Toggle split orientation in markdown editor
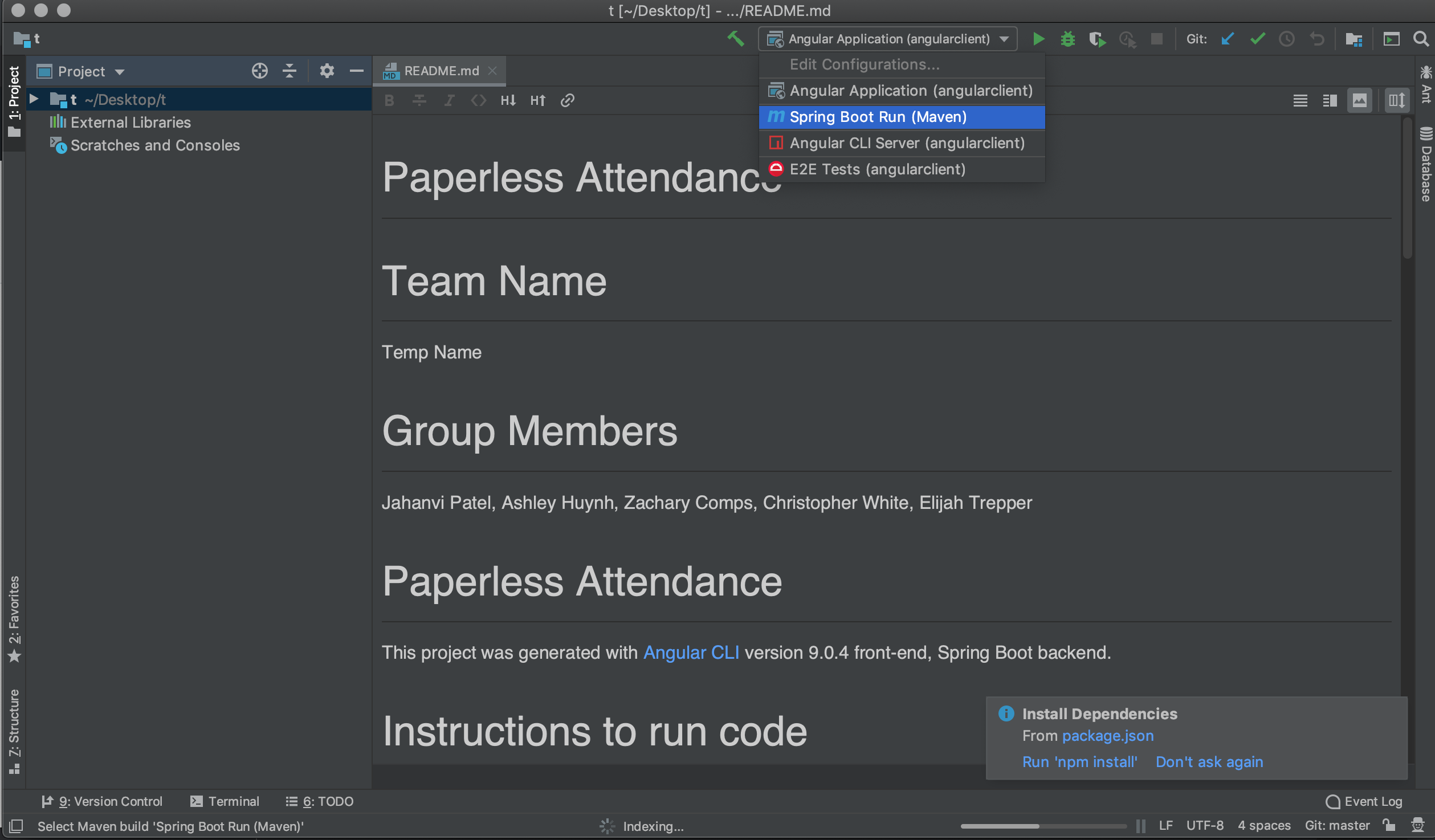 [x=1397, y=101]
